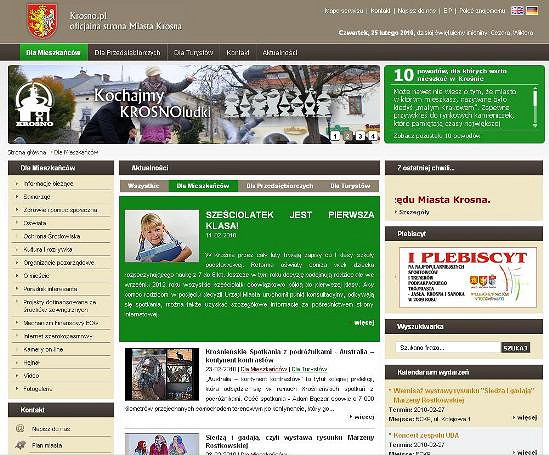This screenshot has width=549, height=455.
Task: Select the Dla Turystów news tab
Action: (x=350, y=186)
